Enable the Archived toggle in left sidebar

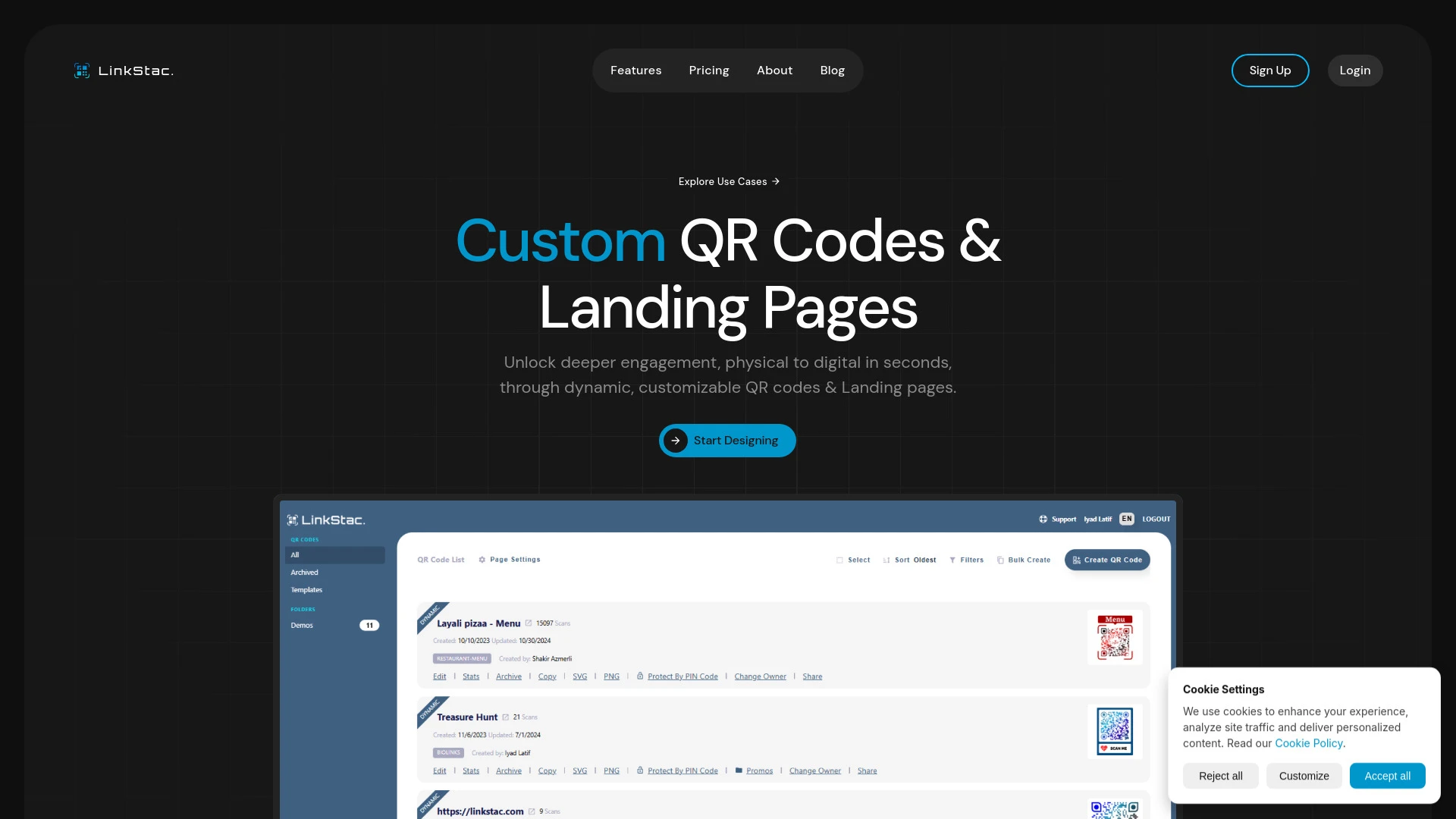[x=304, y=572]
